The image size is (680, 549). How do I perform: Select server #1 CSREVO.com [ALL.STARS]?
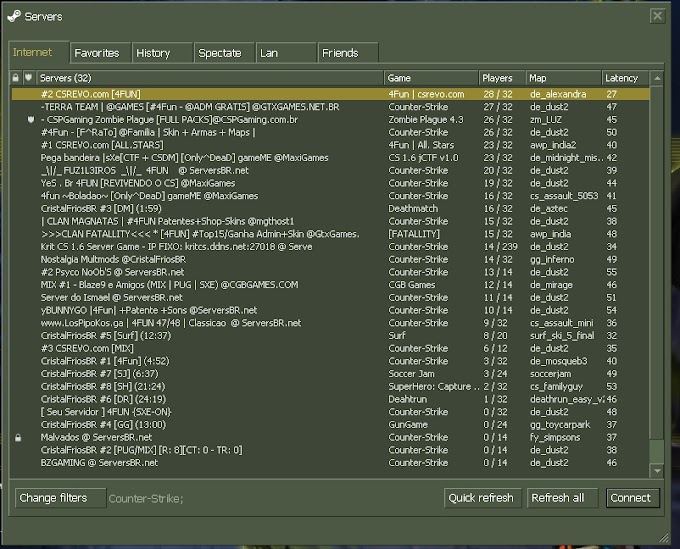click(x=330, y=145)
